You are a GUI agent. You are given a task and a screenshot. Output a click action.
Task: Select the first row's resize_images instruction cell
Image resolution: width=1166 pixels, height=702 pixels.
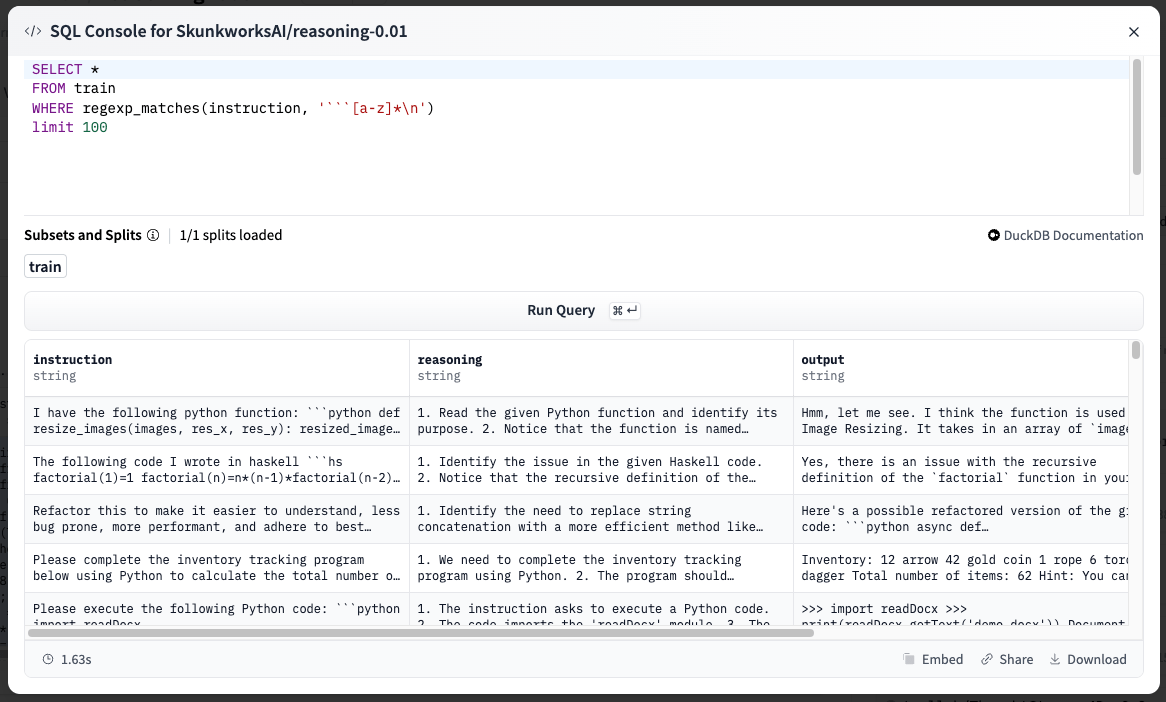213,419
